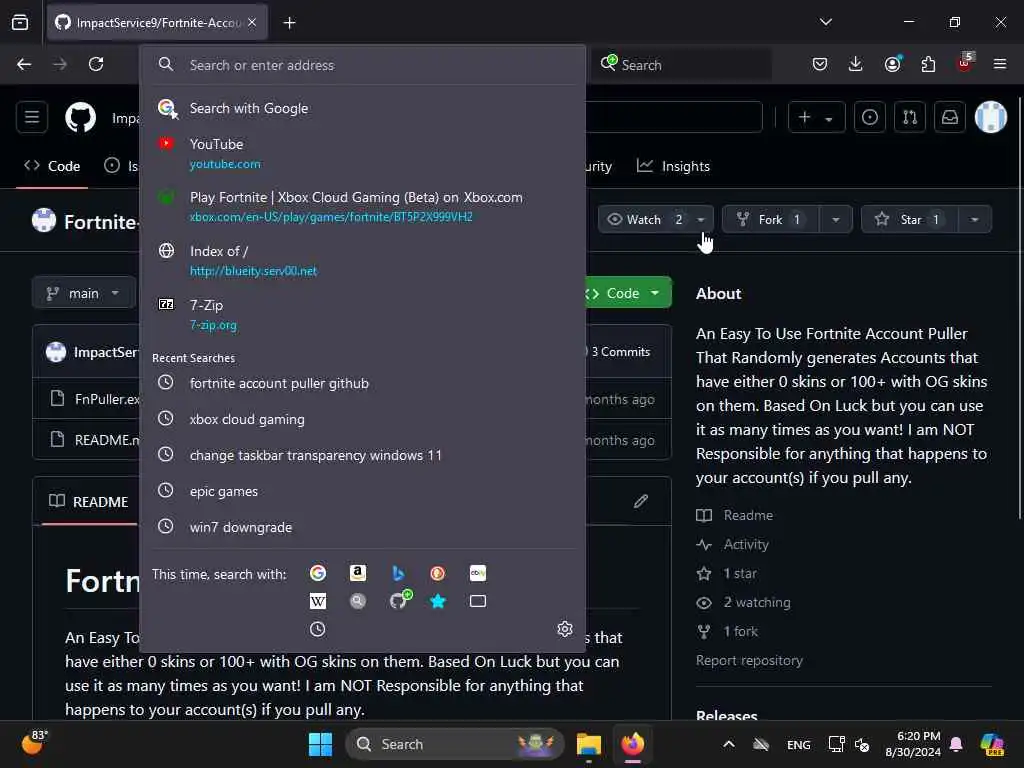Open GitHub notifications inbox
Image resolution: width=1024 pixels, height=768 pixels.
pyautogui.click(x=950, y=118)
